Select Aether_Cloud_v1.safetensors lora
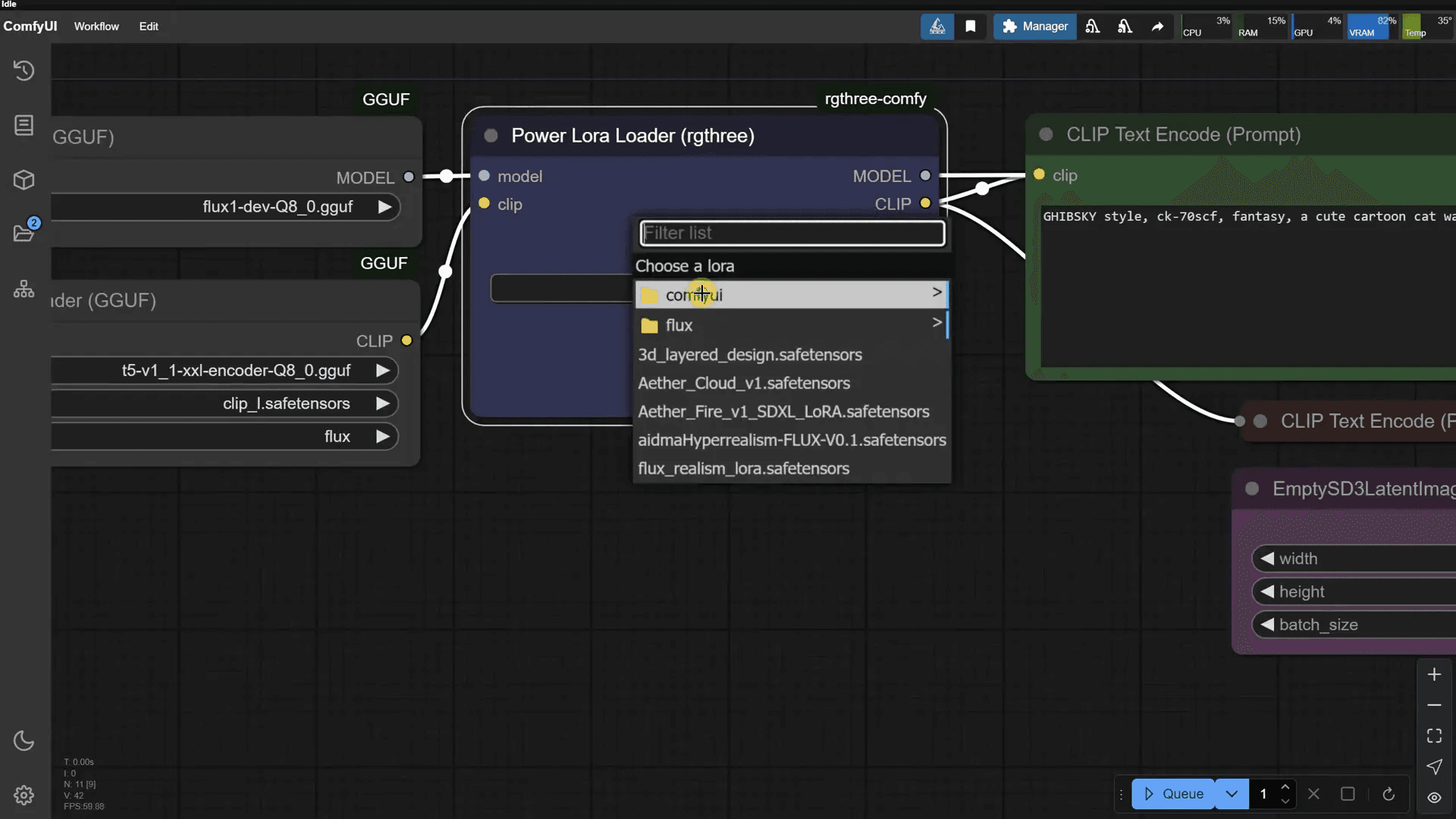This screenshot has width=1456, height=819. pyautogui.click(x=792, y=383)
